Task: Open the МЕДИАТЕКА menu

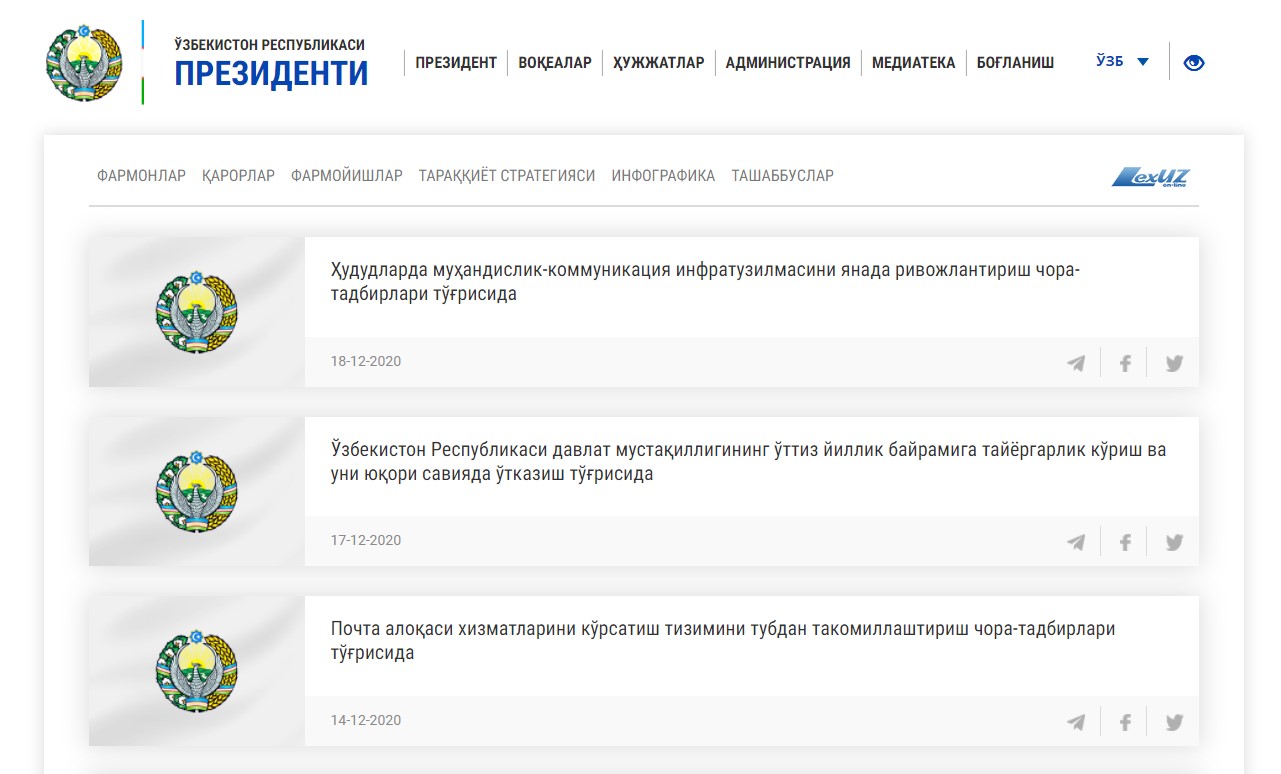Action: click(x=913, y=63)
